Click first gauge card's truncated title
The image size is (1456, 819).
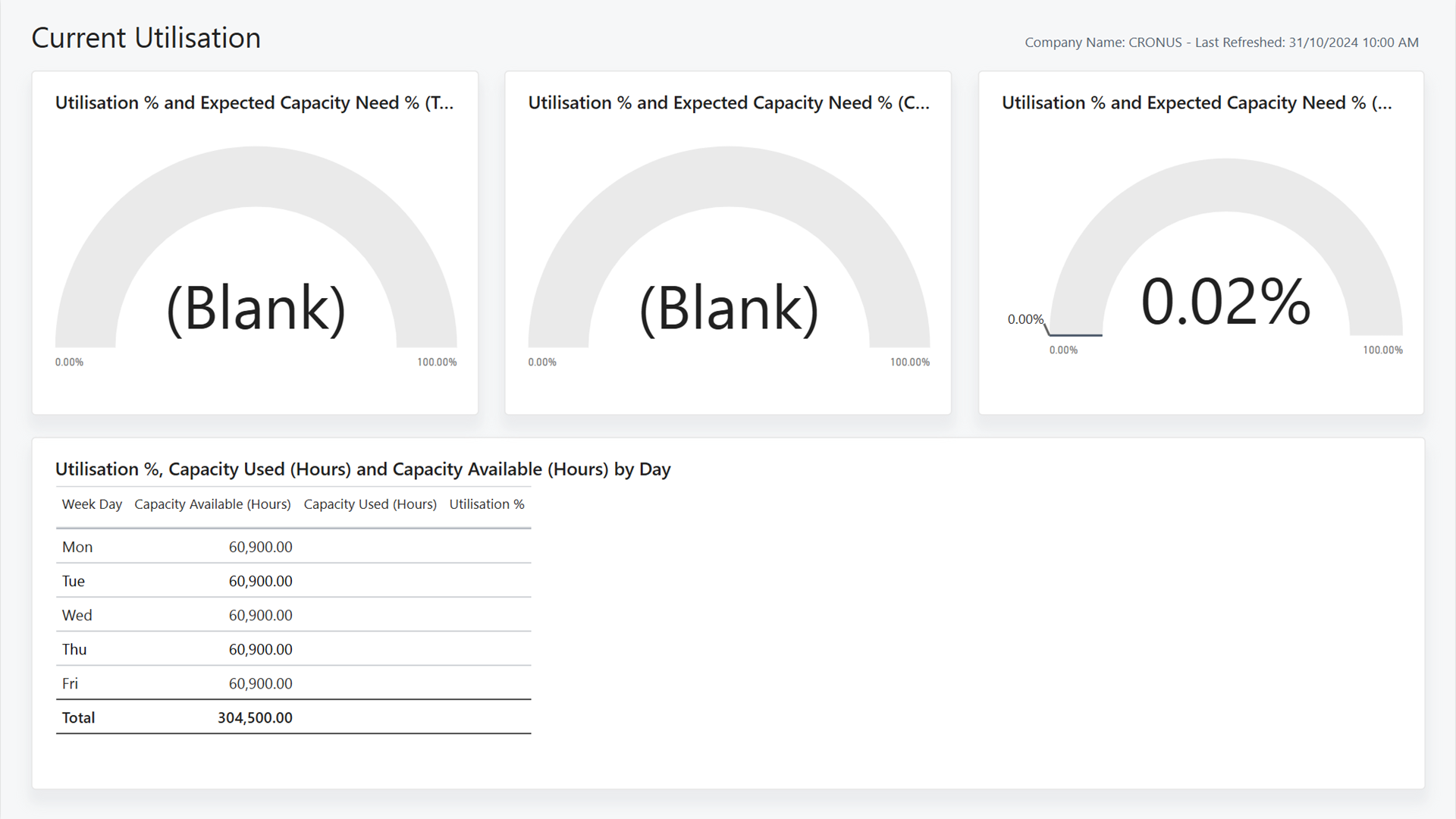point(255,103)
